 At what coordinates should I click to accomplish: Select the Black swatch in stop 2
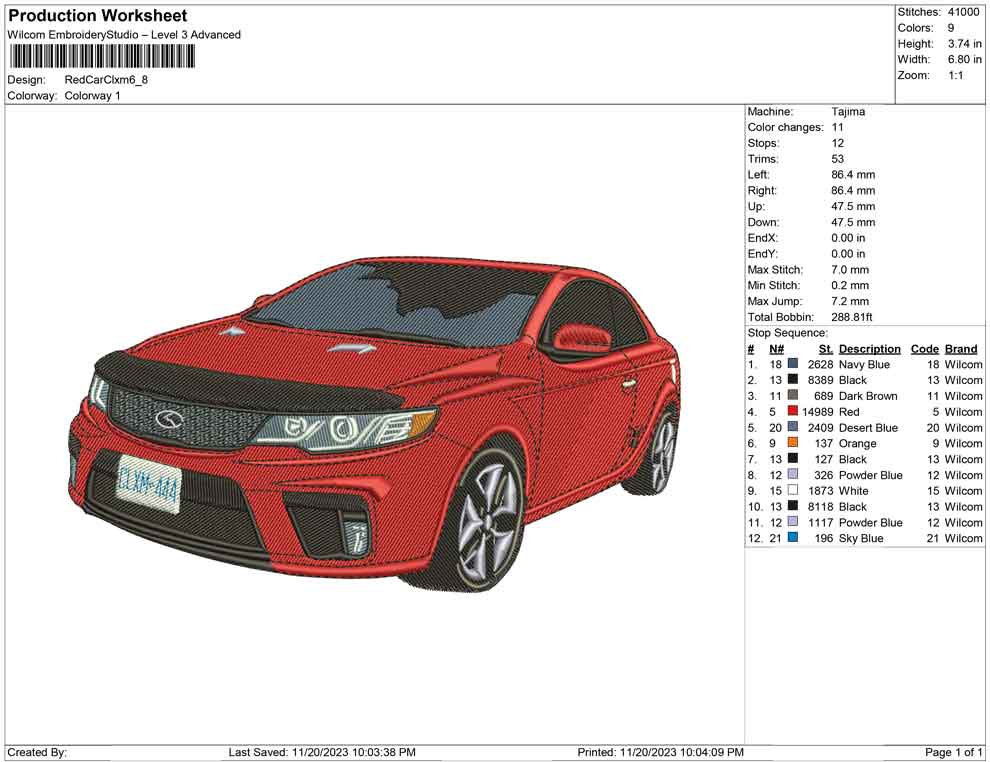pos(793,381)
